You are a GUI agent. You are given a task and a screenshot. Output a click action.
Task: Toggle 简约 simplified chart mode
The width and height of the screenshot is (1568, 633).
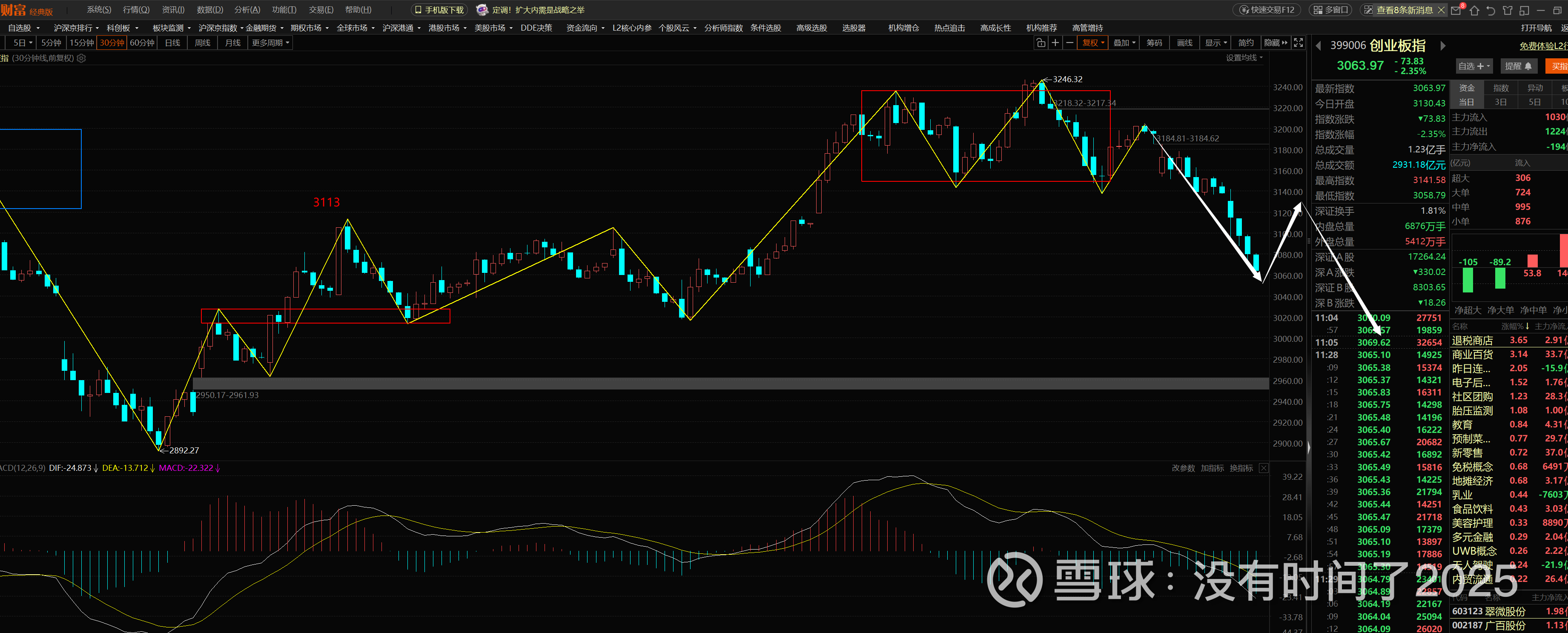click(x=1246, y=43)
